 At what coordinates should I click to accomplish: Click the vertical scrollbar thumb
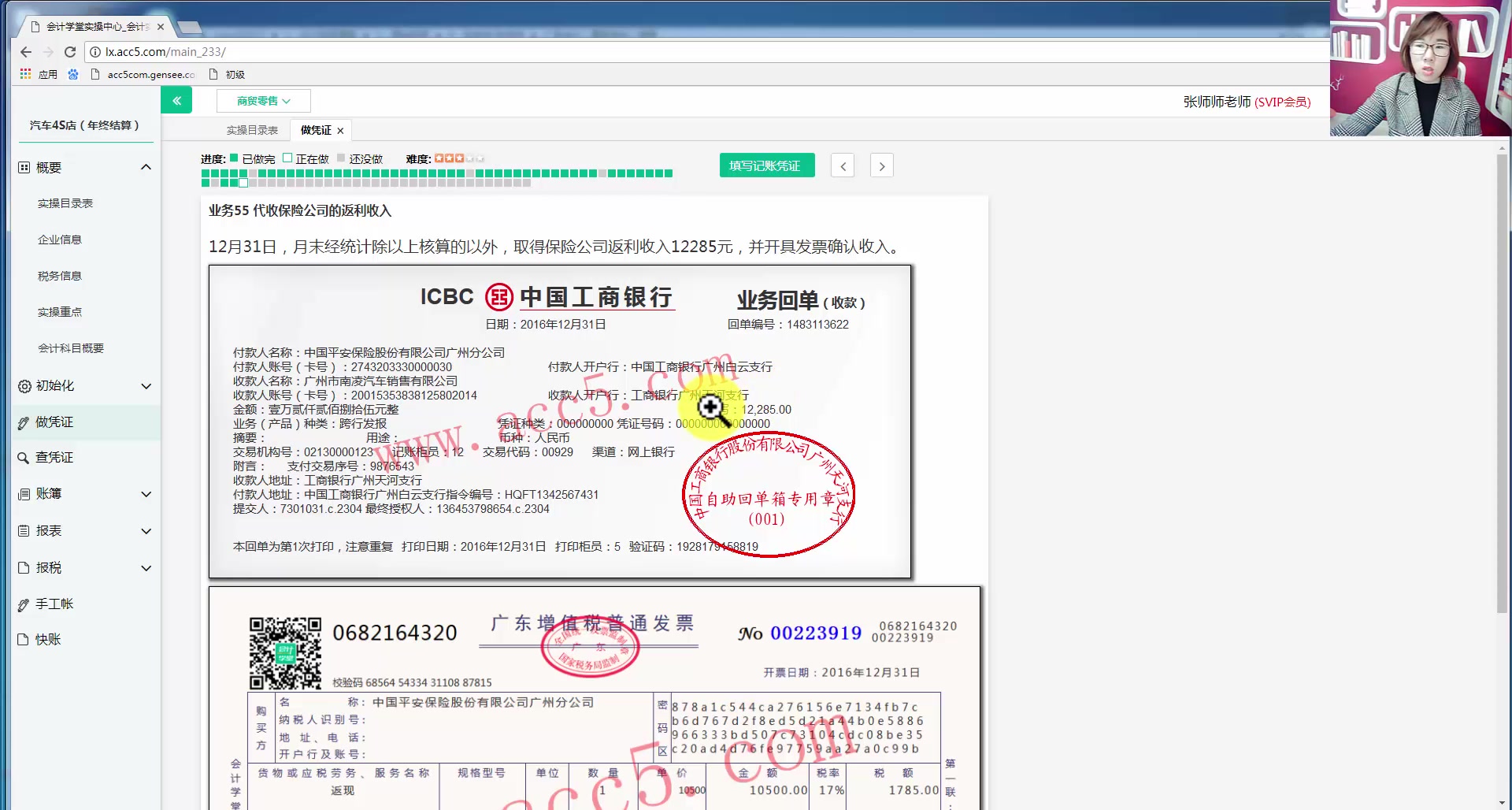tap(1503, 382)
